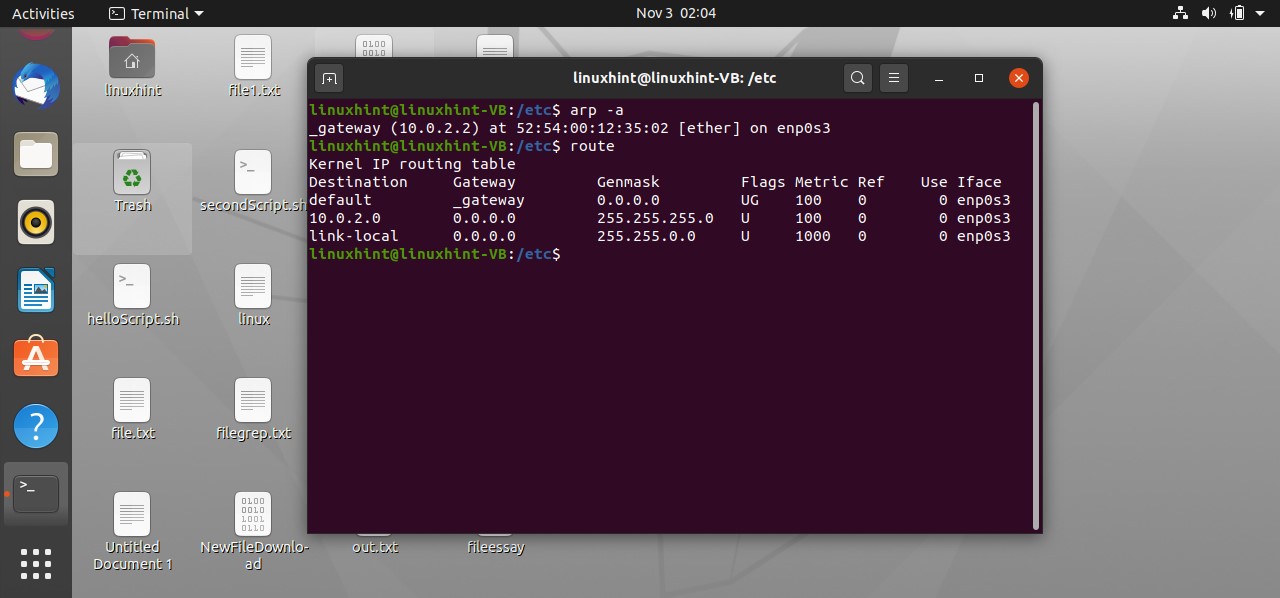Screen dimensions: 1280x598
Task: Click the metric value 1000
Action: pyautogui.click(x=813, y=236)
